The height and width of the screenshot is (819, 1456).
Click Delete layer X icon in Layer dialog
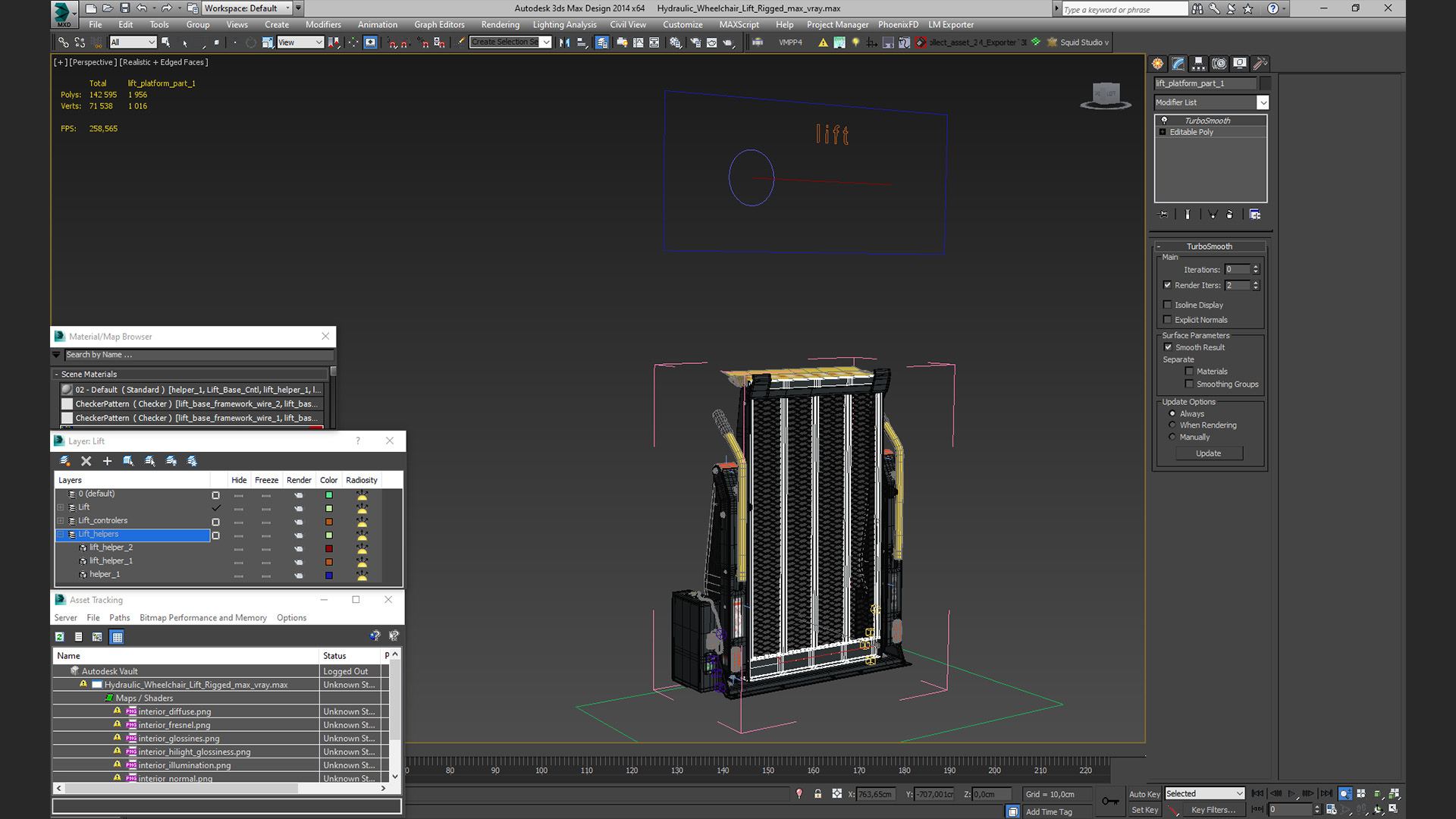click(86, 461)
